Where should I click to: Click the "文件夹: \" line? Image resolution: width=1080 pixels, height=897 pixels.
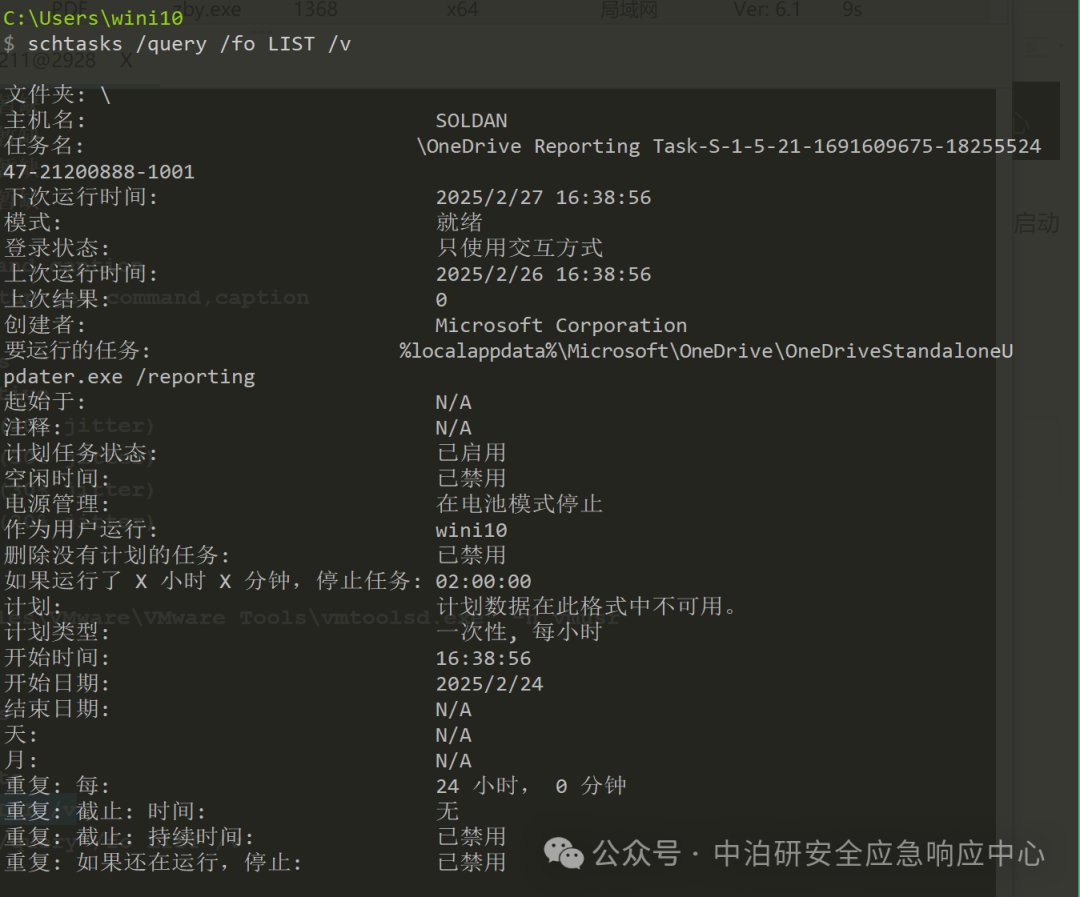(x=58, y=94)
